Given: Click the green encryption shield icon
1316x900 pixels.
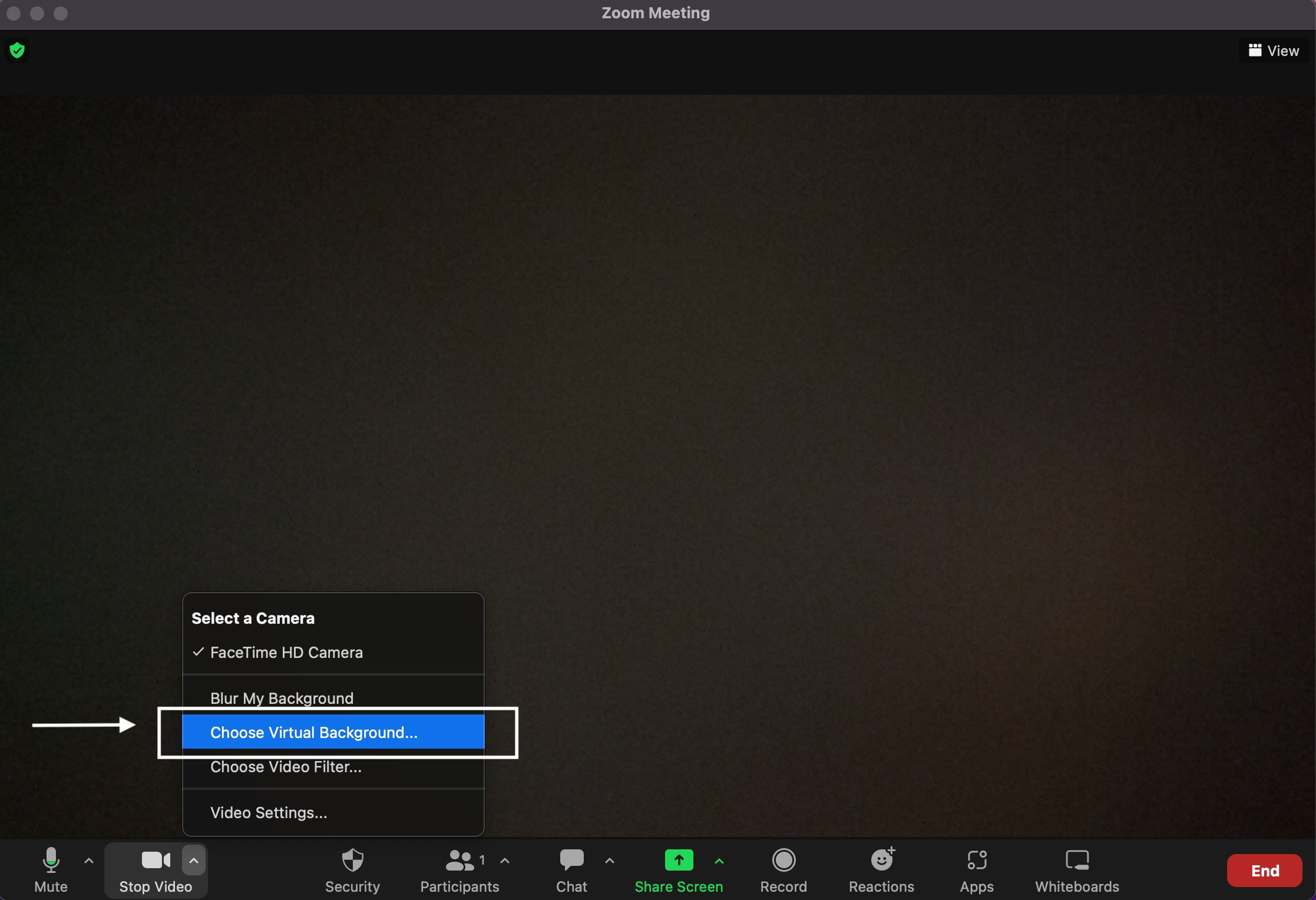Looking at the screenshot, I should (x=17, y=51).
